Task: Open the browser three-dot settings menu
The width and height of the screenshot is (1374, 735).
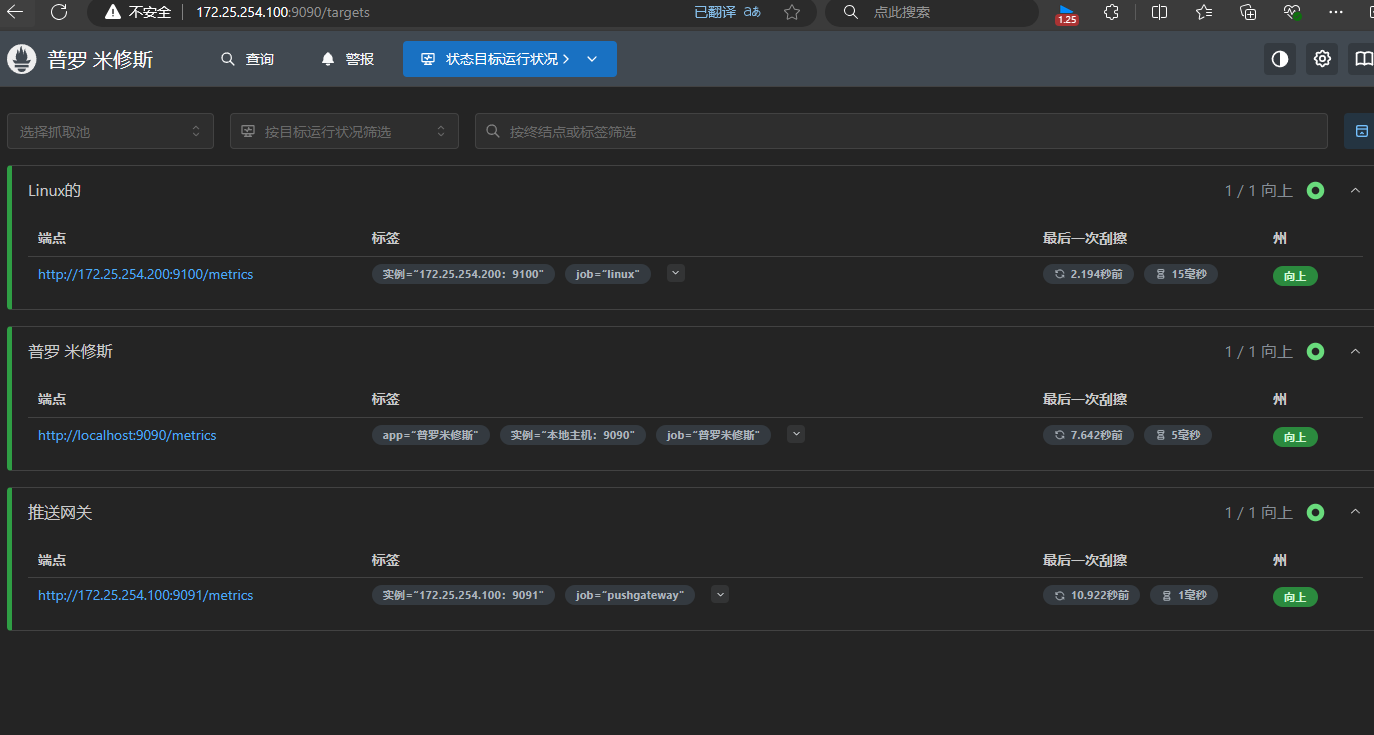Action: coord(1336,12)
